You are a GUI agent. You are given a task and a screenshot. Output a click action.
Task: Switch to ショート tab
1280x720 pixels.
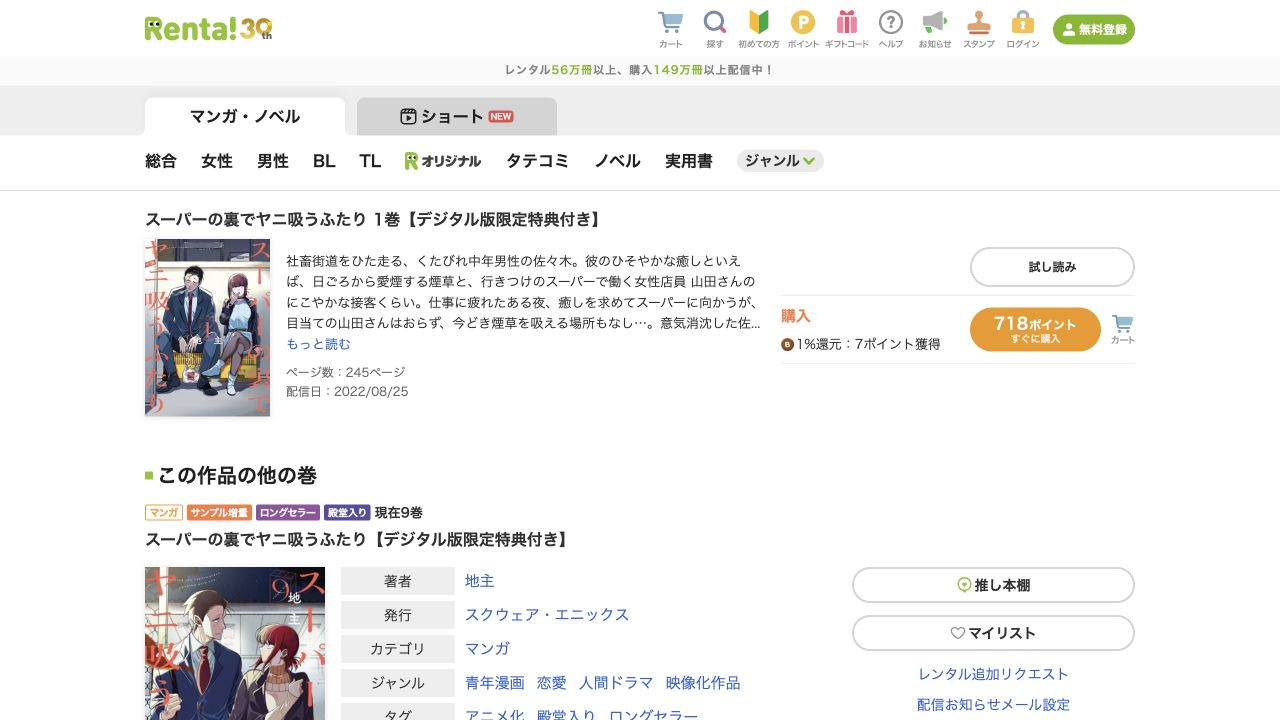click(x=457, y=116)
